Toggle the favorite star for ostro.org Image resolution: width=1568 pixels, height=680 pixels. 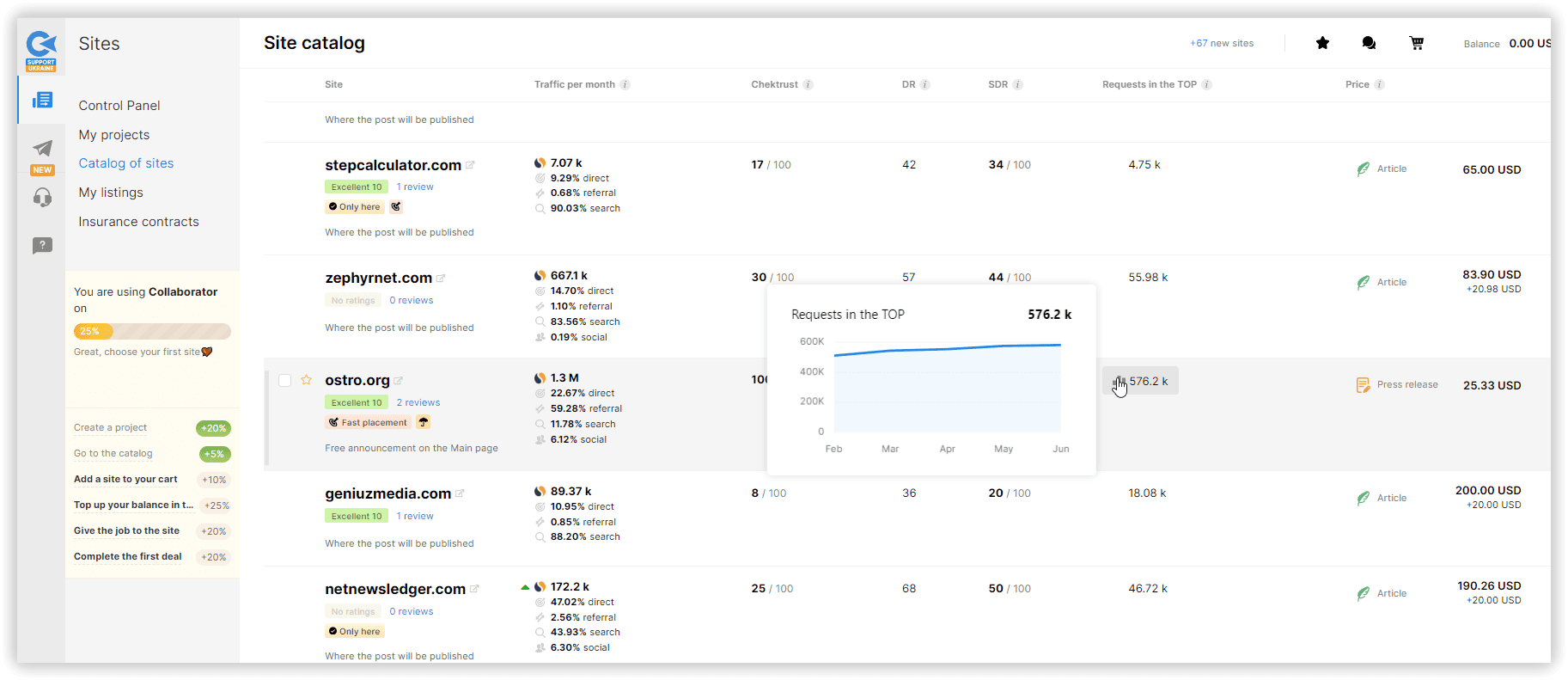307,380
